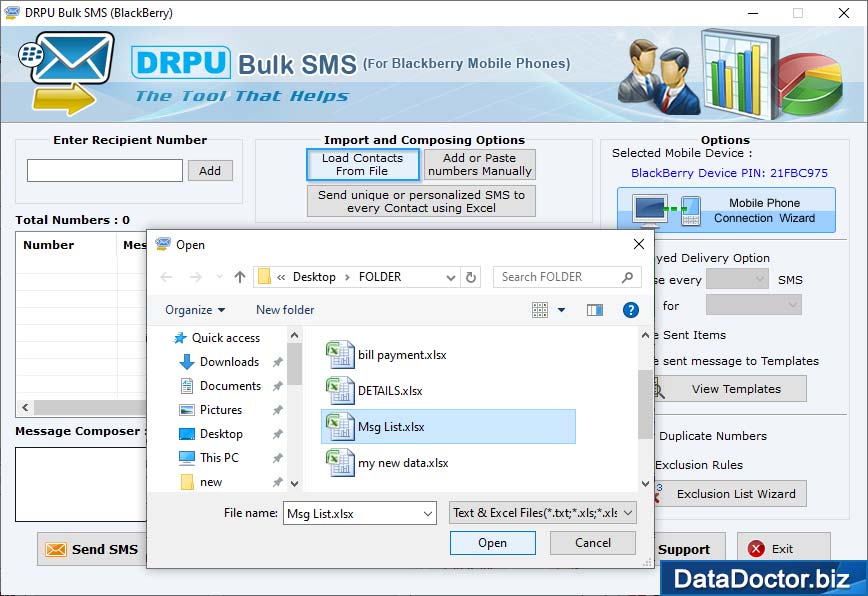Click the Exit button
The height and width of the screenshot is (596, 868).
click(783, 549)
